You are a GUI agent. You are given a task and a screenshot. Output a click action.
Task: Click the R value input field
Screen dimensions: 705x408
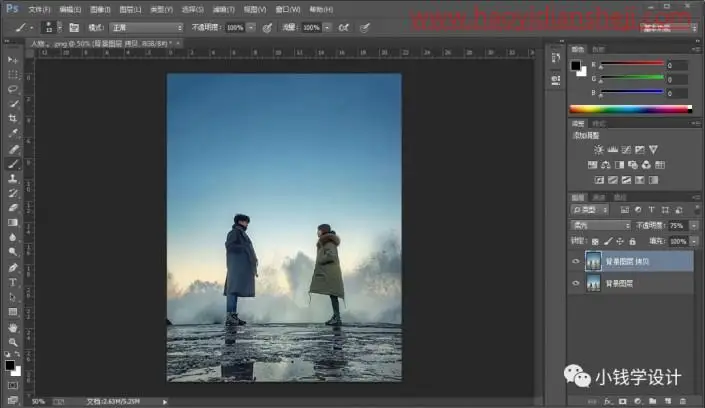677,66
